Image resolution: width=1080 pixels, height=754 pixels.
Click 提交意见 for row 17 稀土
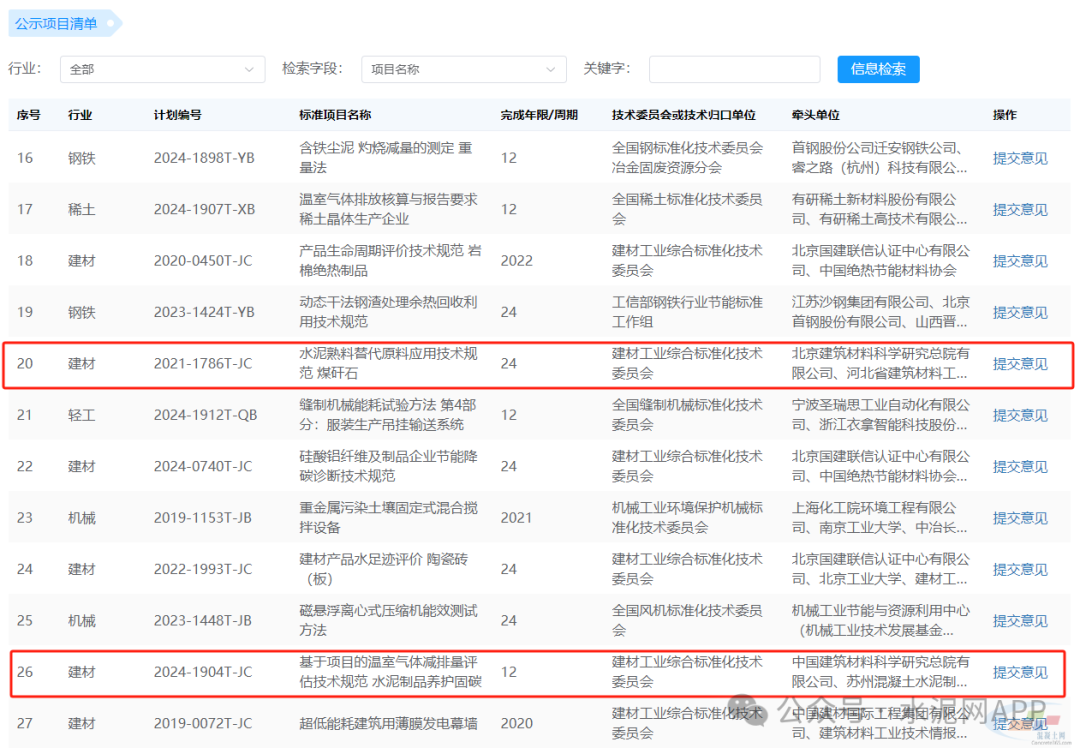point(1020,210)
